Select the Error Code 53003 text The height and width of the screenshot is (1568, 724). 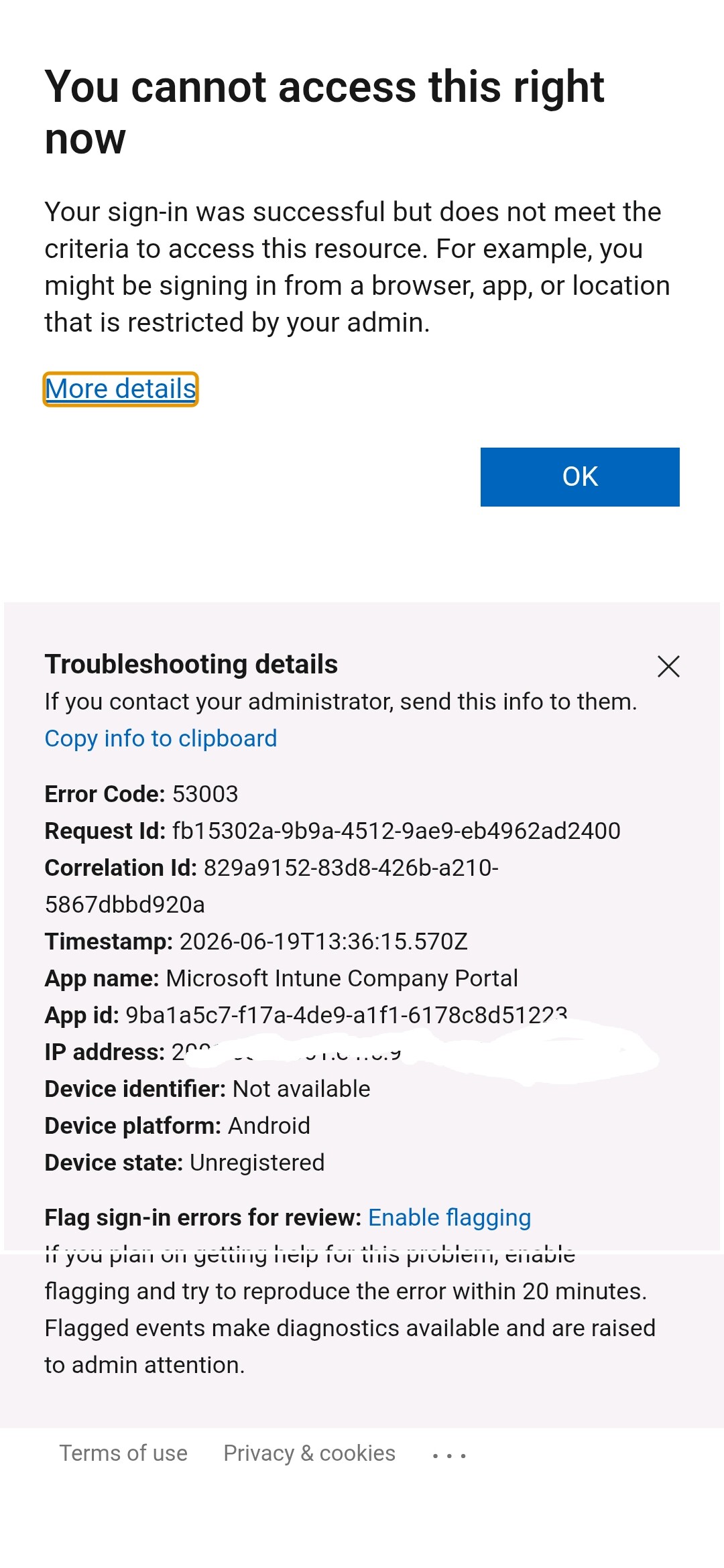coord(141,794)
